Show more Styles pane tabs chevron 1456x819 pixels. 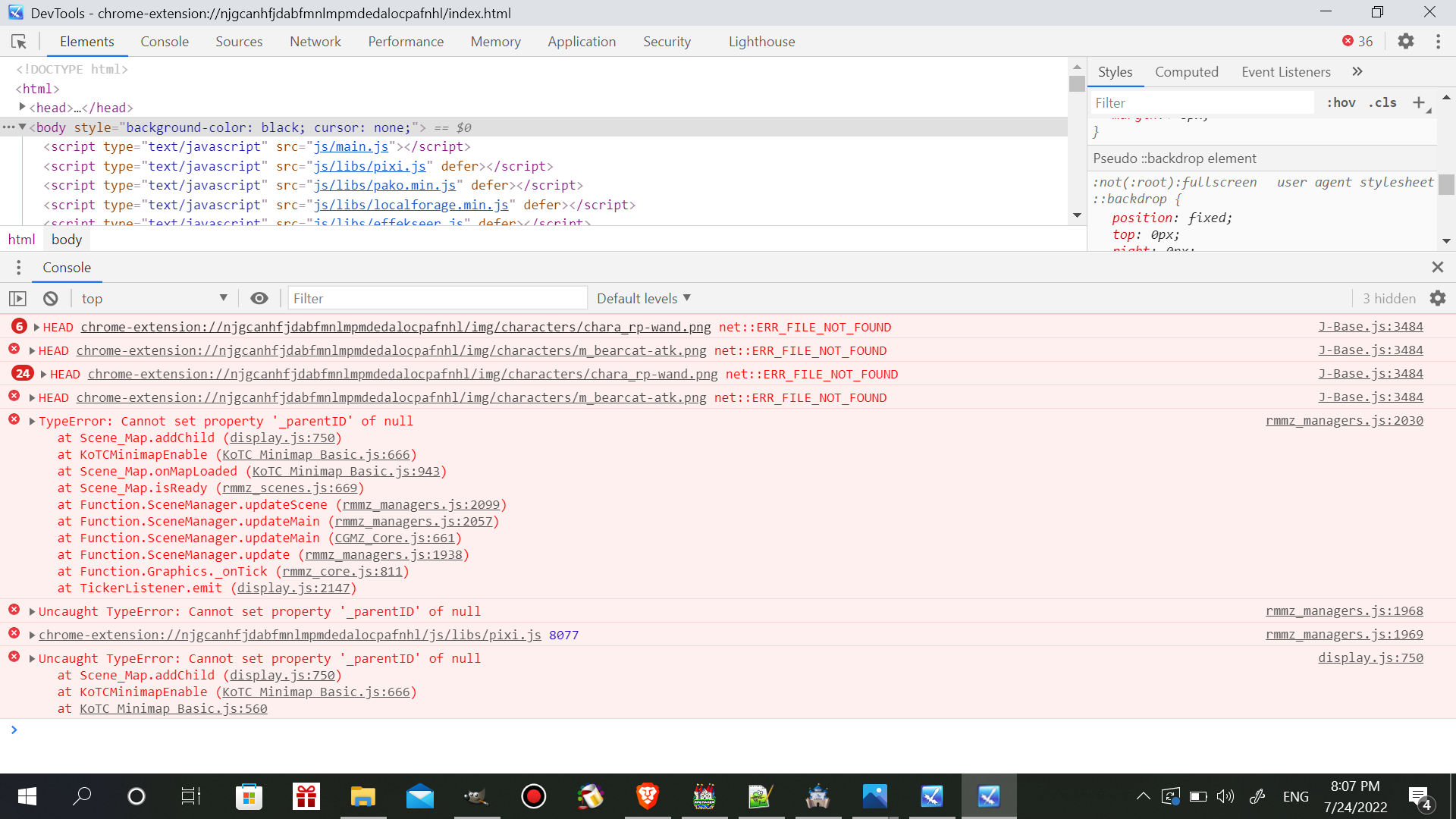(x=1357, y=71)
